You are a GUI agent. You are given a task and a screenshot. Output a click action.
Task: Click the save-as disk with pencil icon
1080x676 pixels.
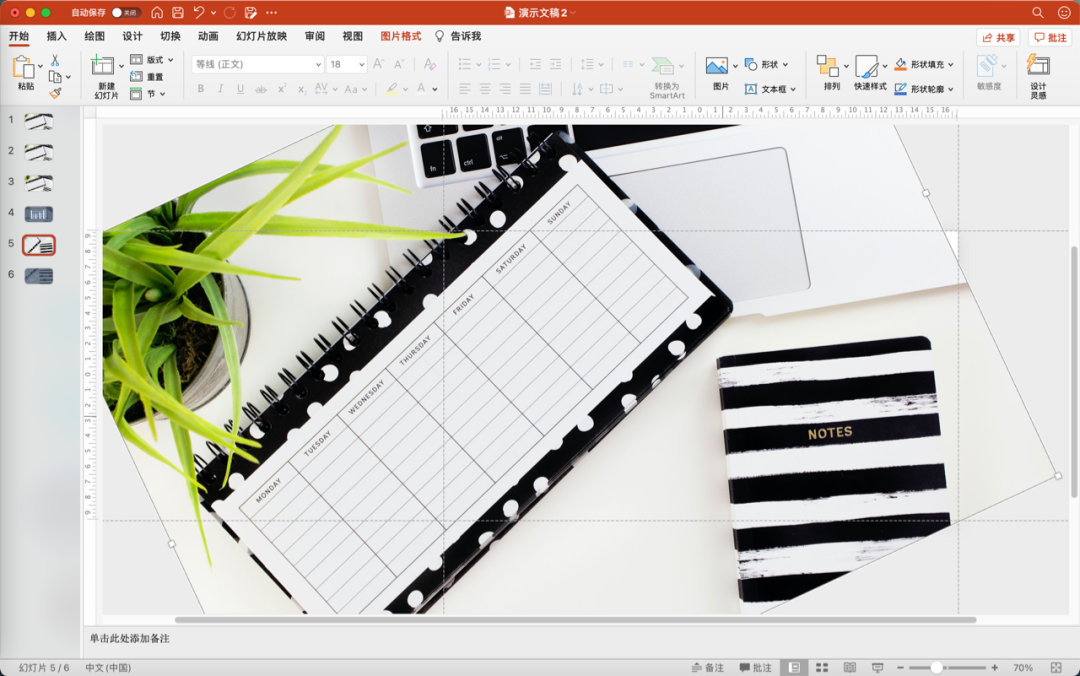251,12
